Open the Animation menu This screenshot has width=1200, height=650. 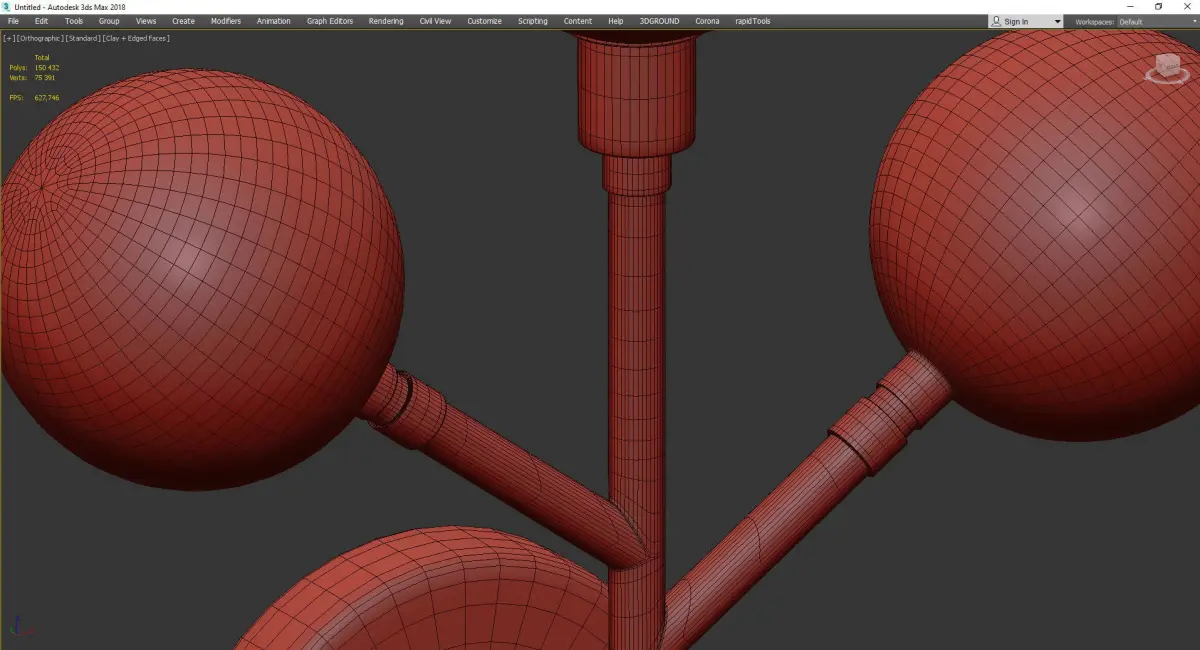coord(274,21)
